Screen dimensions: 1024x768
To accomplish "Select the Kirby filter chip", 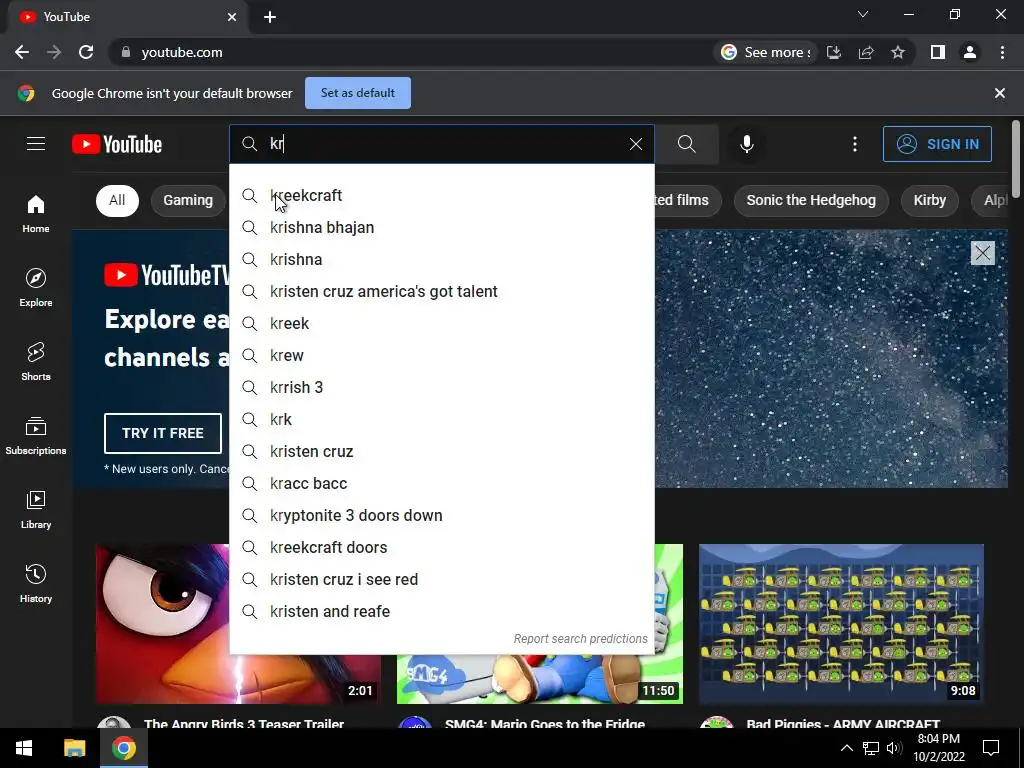I will [929, 200].
